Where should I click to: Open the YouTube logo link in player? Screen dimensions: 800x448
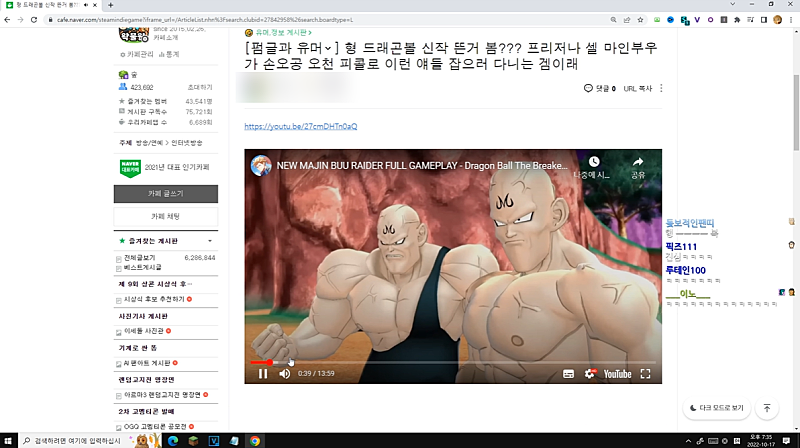616,374
